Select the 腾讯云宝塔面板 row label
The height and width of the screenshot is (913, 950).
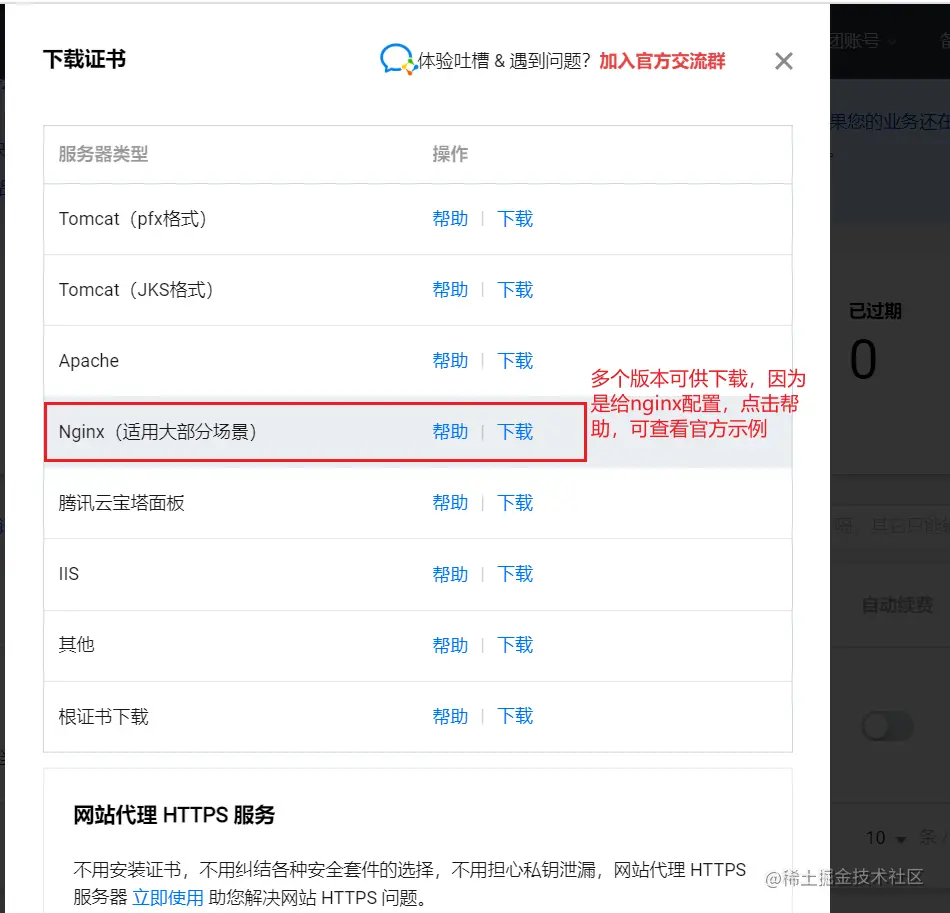pos(121,503)
